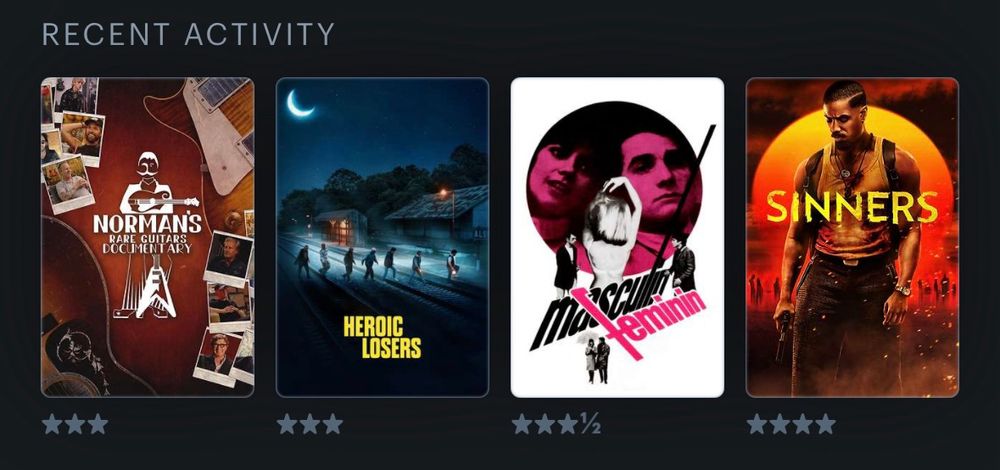Open the Norman's Rare Guitars Documentary poster
1000x470 pixels.
(147, 237)
